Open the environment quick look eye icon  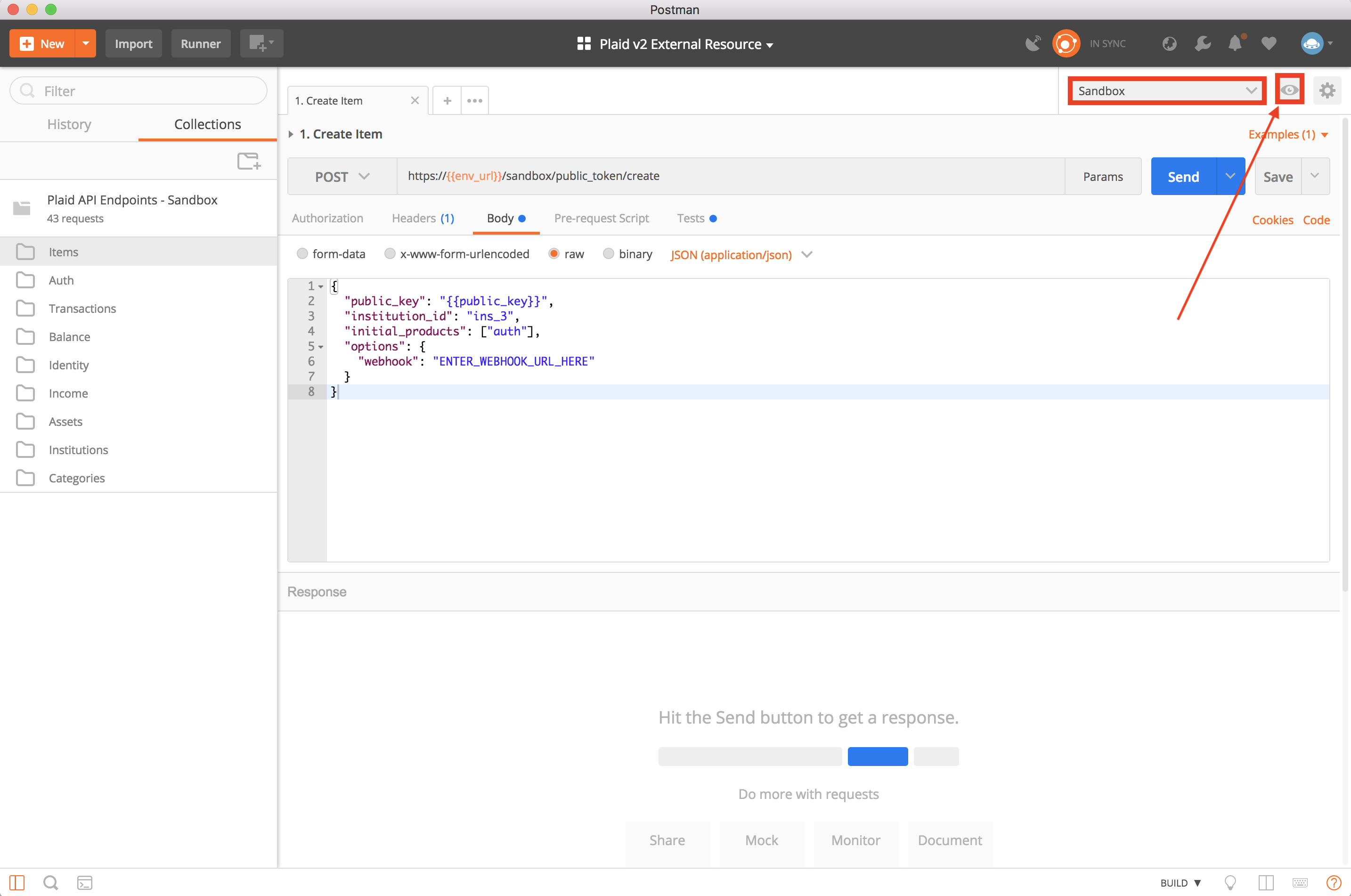pyautogui.click(x=1289, y=90)
